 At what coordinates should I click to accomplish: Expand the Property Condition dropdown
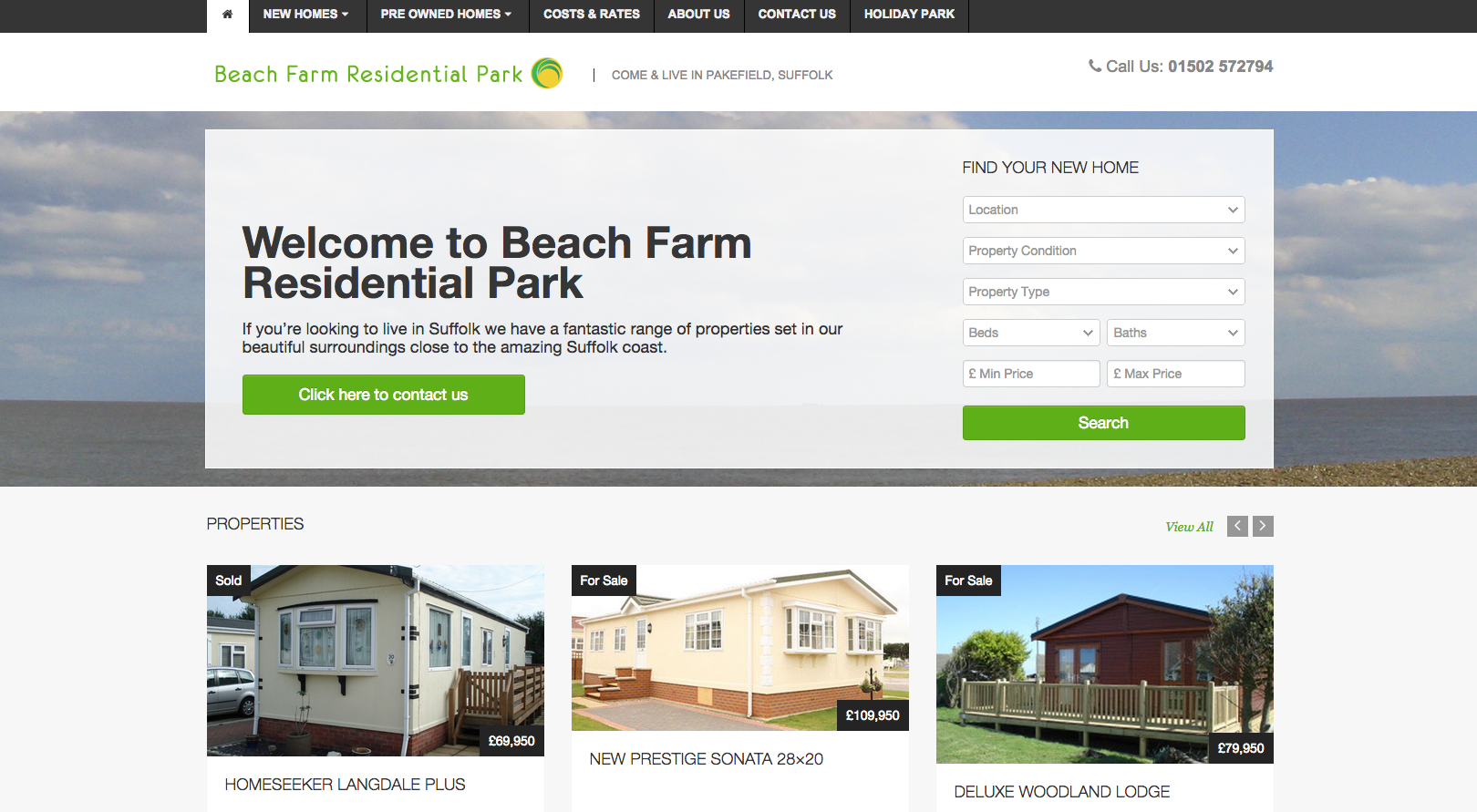point(1103,251)
